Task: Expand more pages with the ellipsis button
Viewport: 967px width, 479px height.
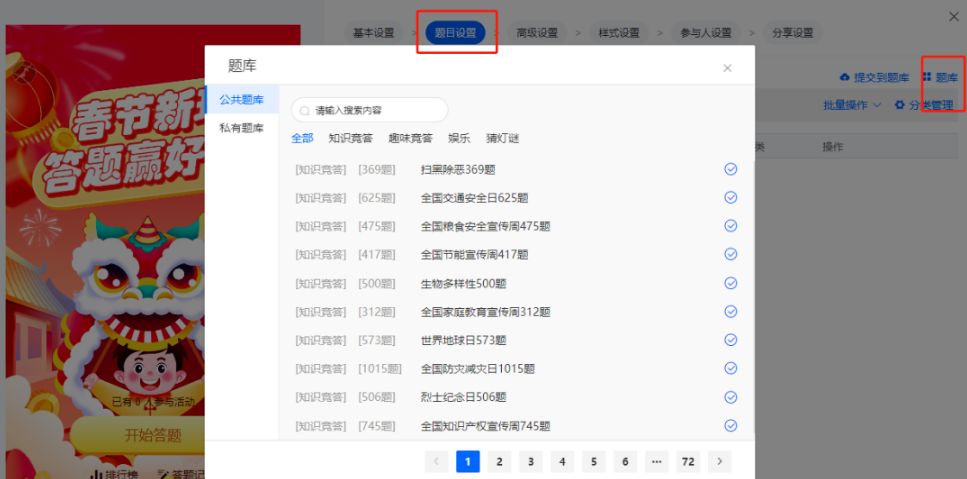Action: coord(656,461)
